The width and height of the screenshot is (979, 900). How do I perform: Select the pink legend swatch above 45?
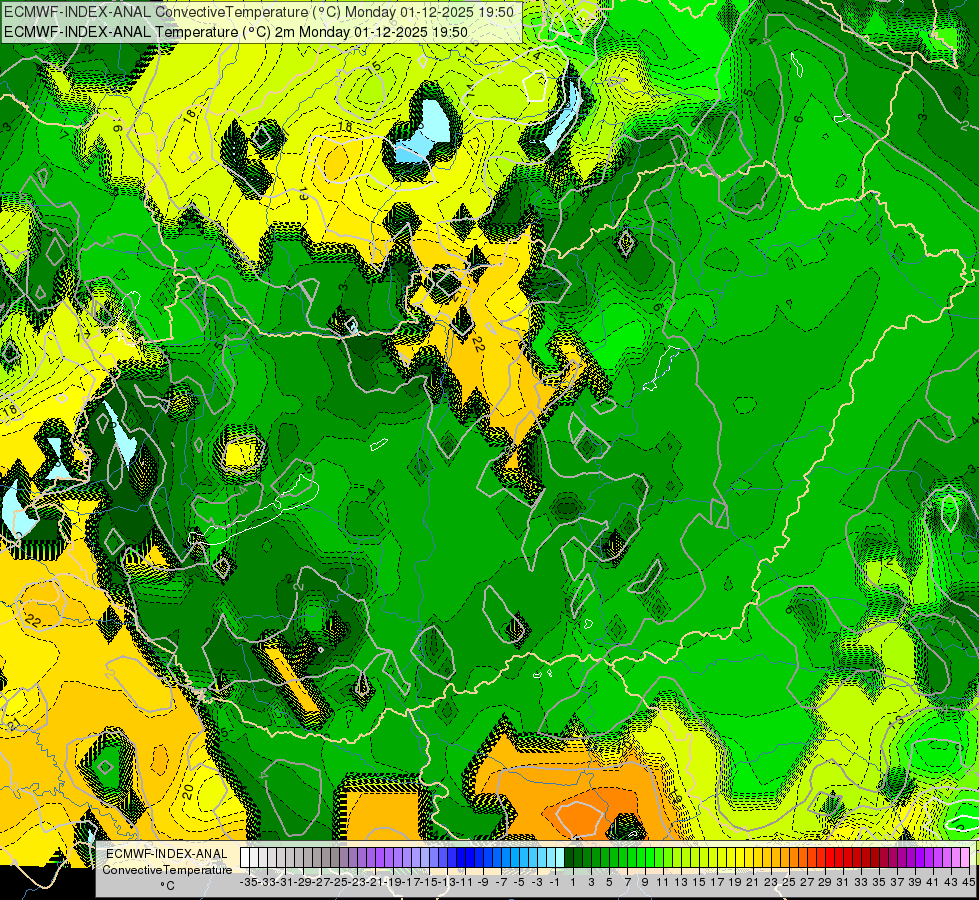click(965, 858)
